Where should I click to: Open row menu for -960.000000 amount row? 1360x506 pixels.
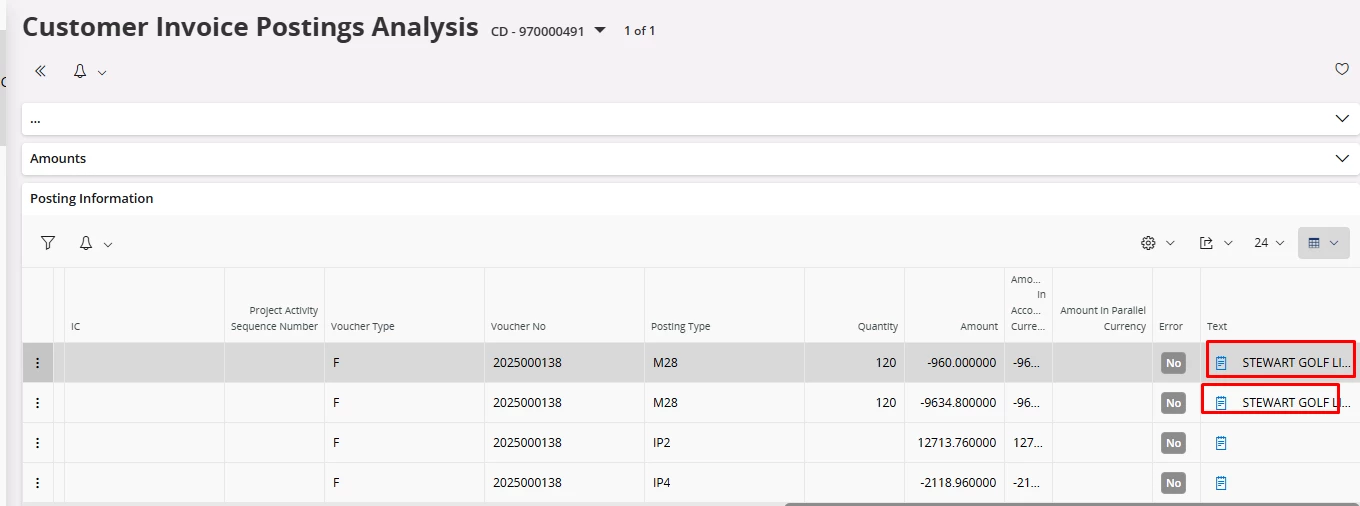[x=38, y=363]
